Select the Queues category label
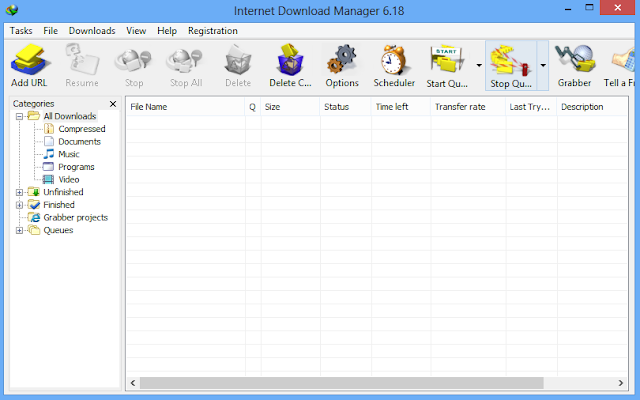This screenshot has width=640, height=400. pyautogui.click(x=58, y=230)
